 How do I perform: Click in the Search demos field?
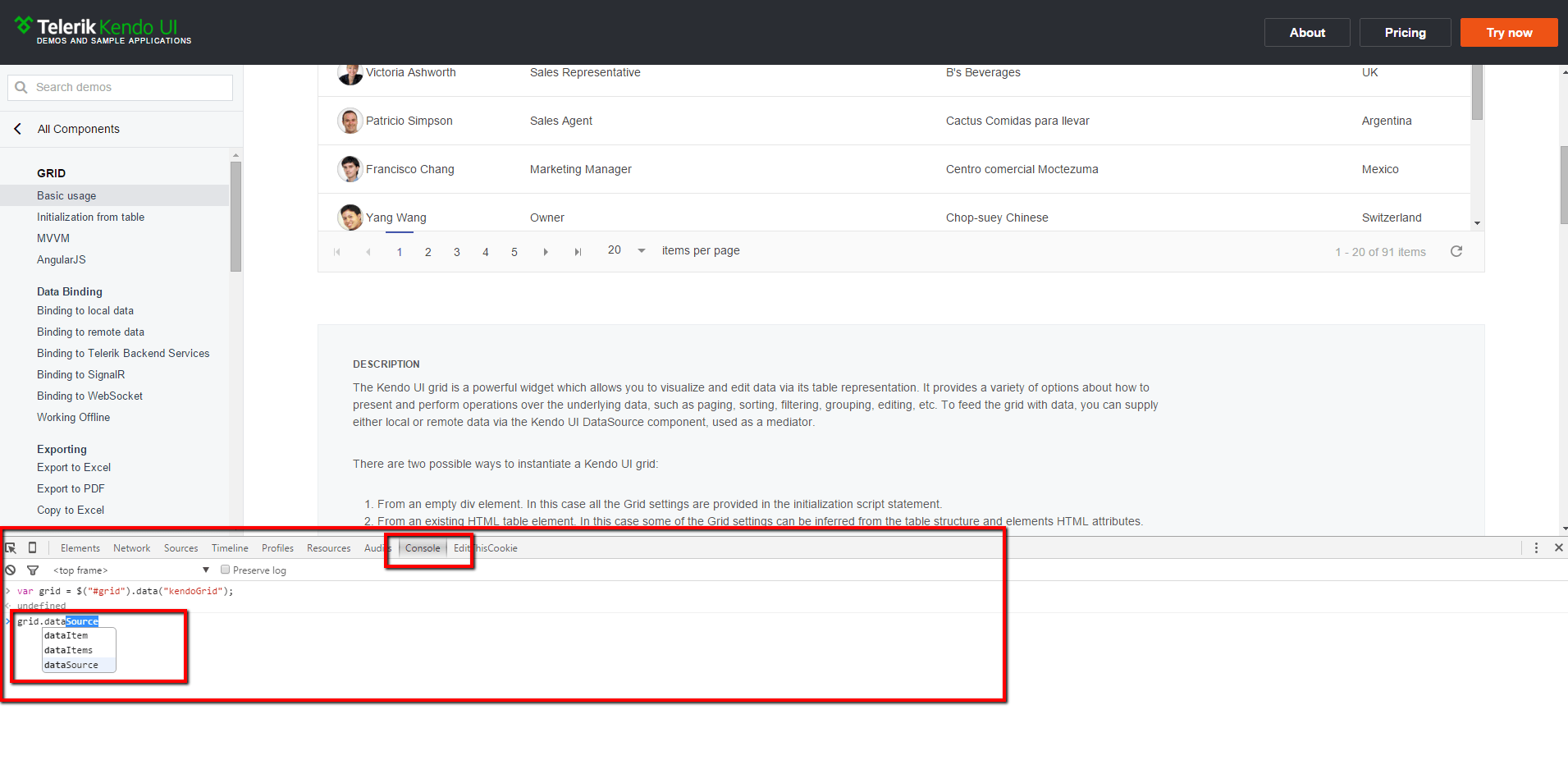(121, 88)
